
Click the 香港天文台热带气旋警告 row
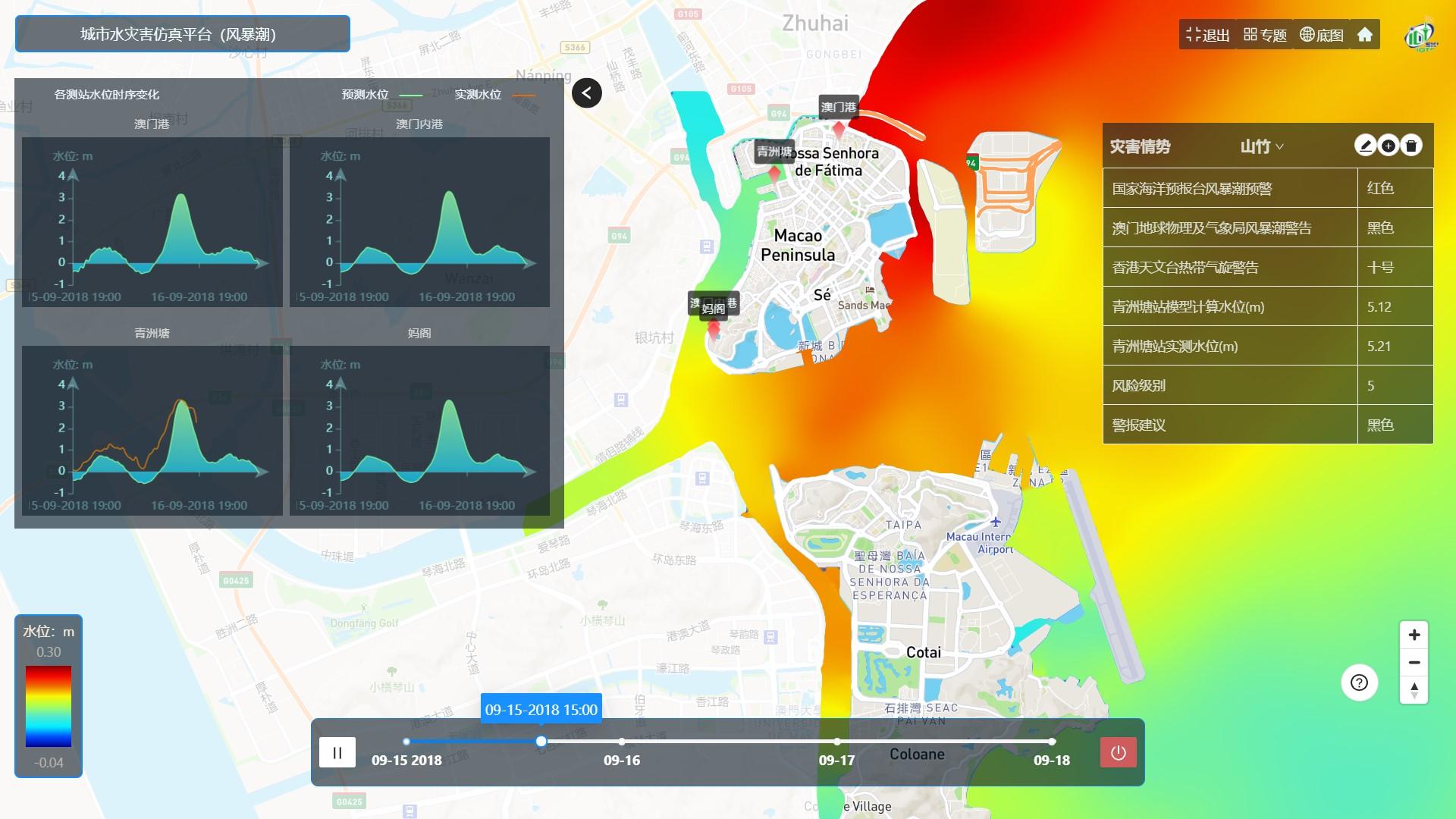coord(1268,267)
